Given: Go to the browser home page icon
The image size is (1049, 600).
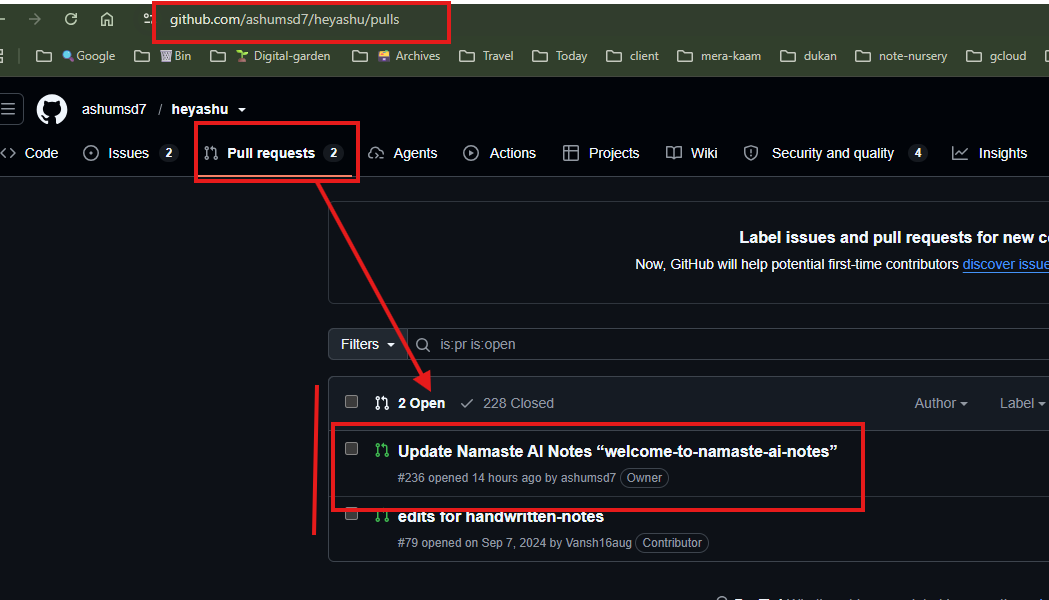Looking at the screenshot, I should click(x=107, y=19).
